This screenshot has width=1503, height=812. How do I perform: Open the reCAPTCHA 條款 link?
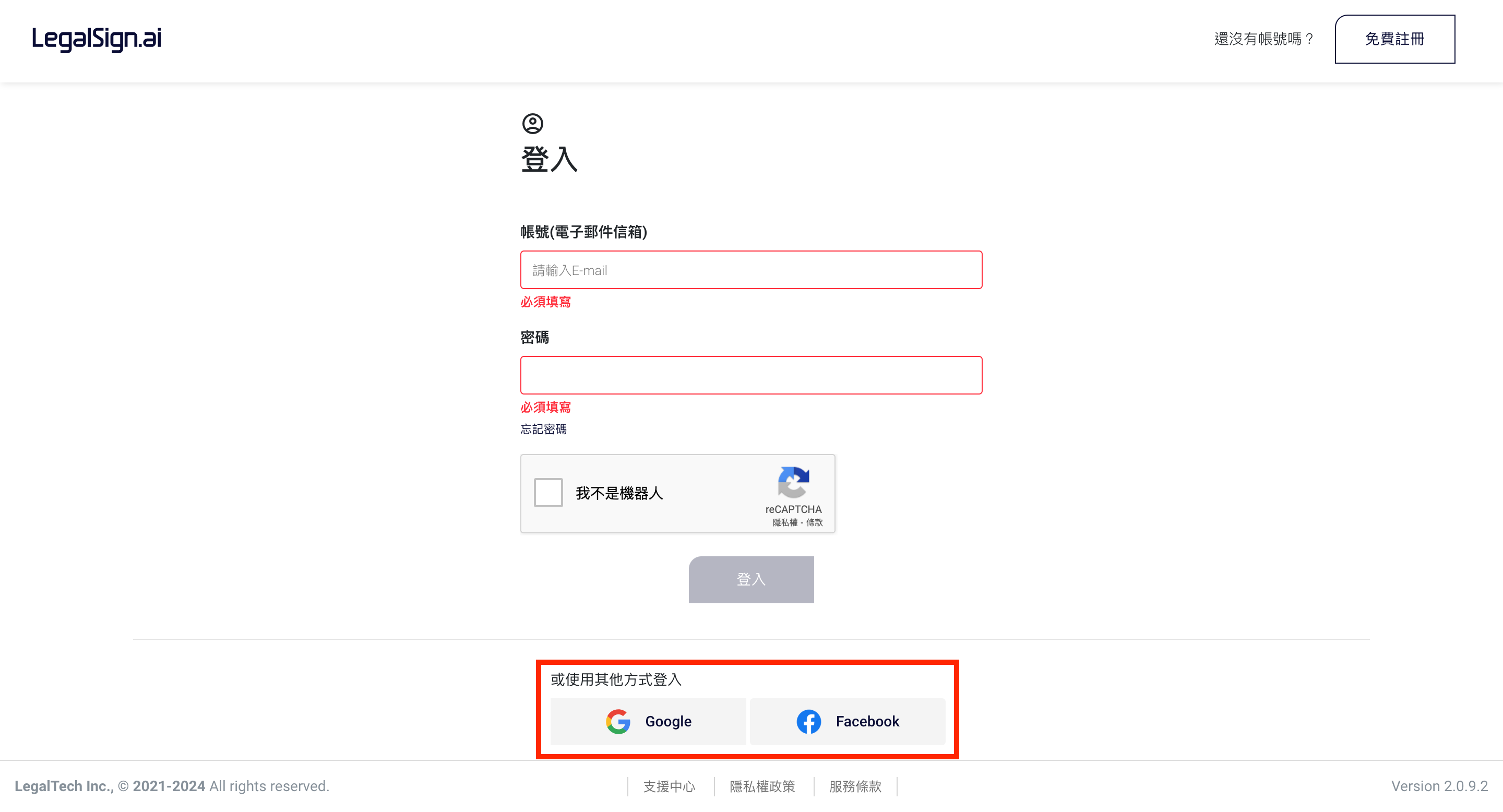click(814, 522)
